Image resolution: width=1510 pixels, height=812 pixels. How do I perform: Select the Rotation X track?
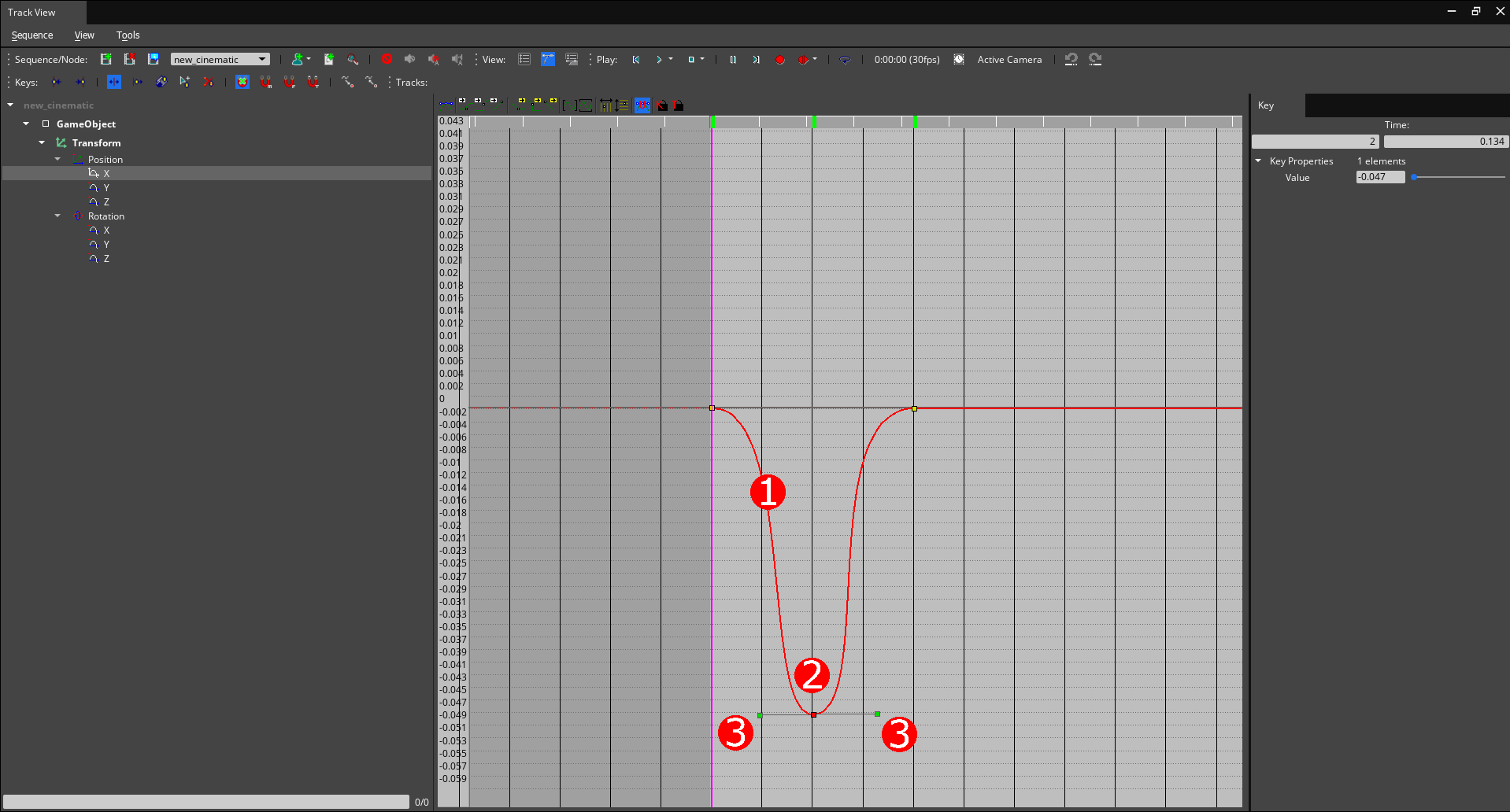[108, 230]
